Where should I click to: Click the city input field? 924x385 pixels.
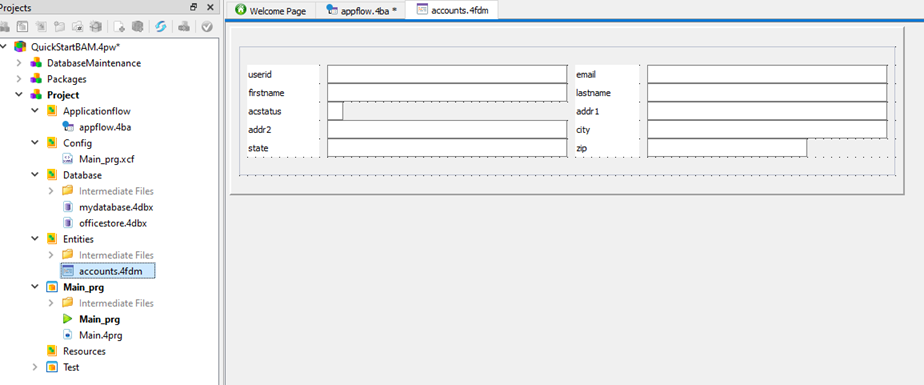[x=767, y=129]
